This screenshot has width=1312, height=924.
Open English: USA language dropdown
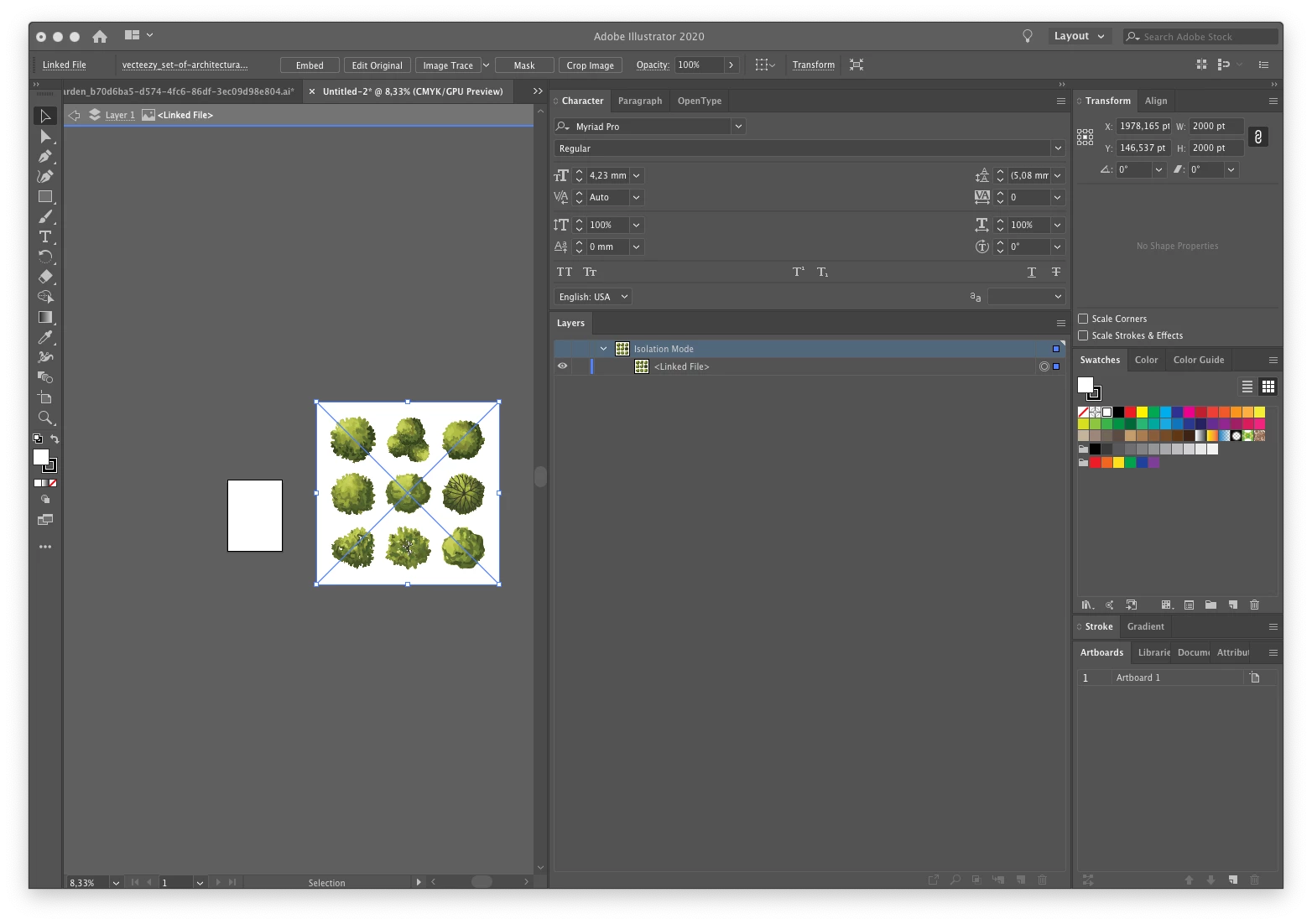tap(593, 297)
